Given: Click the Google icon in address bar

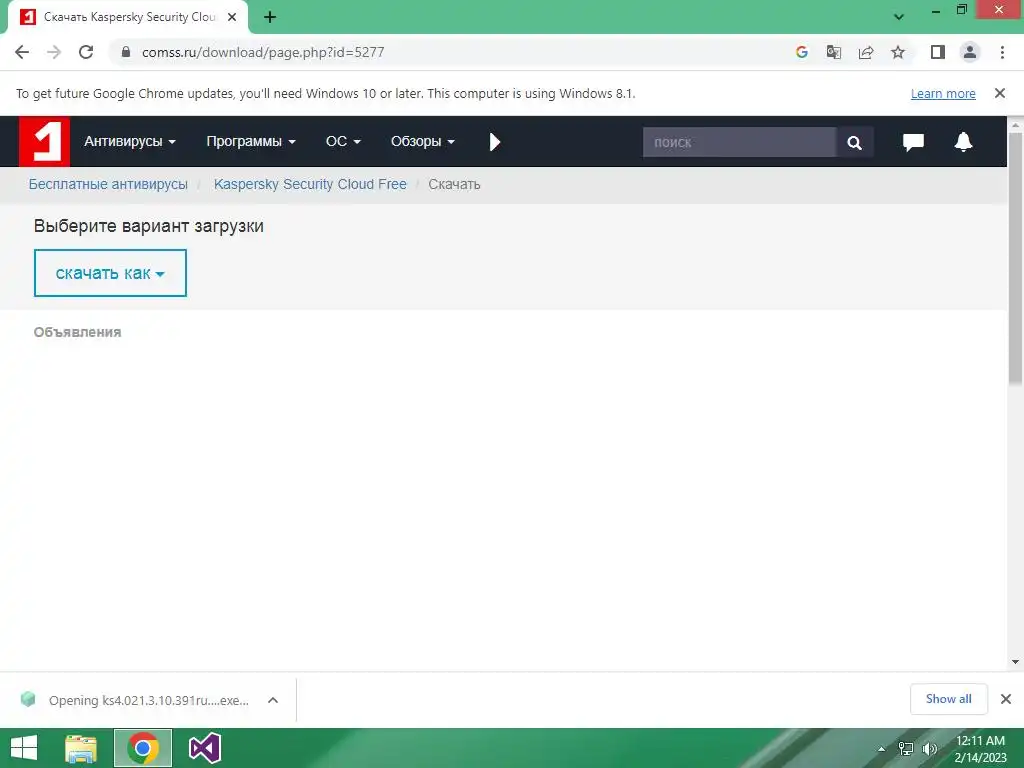Looking at the screenshot, I should pos(801,52).
